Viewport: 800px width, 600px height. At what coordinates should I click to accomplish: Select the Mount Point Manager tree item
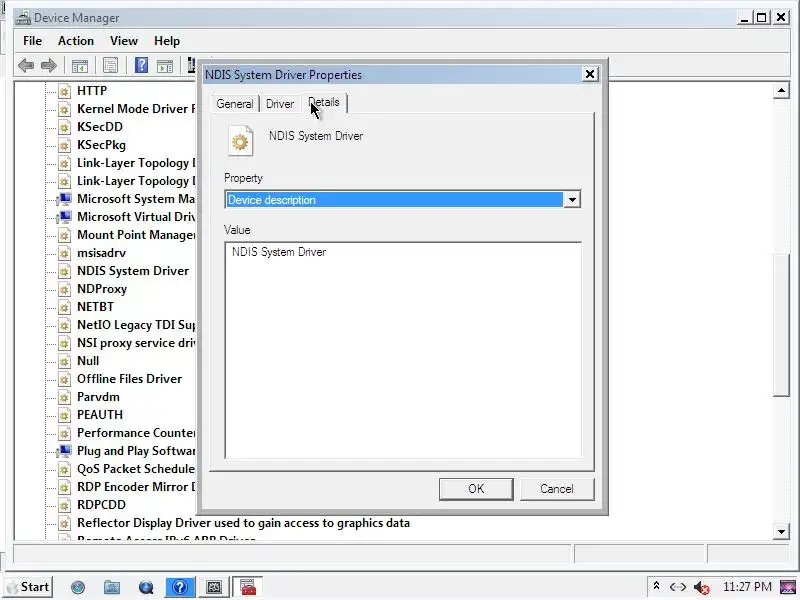tap(136, 235)
